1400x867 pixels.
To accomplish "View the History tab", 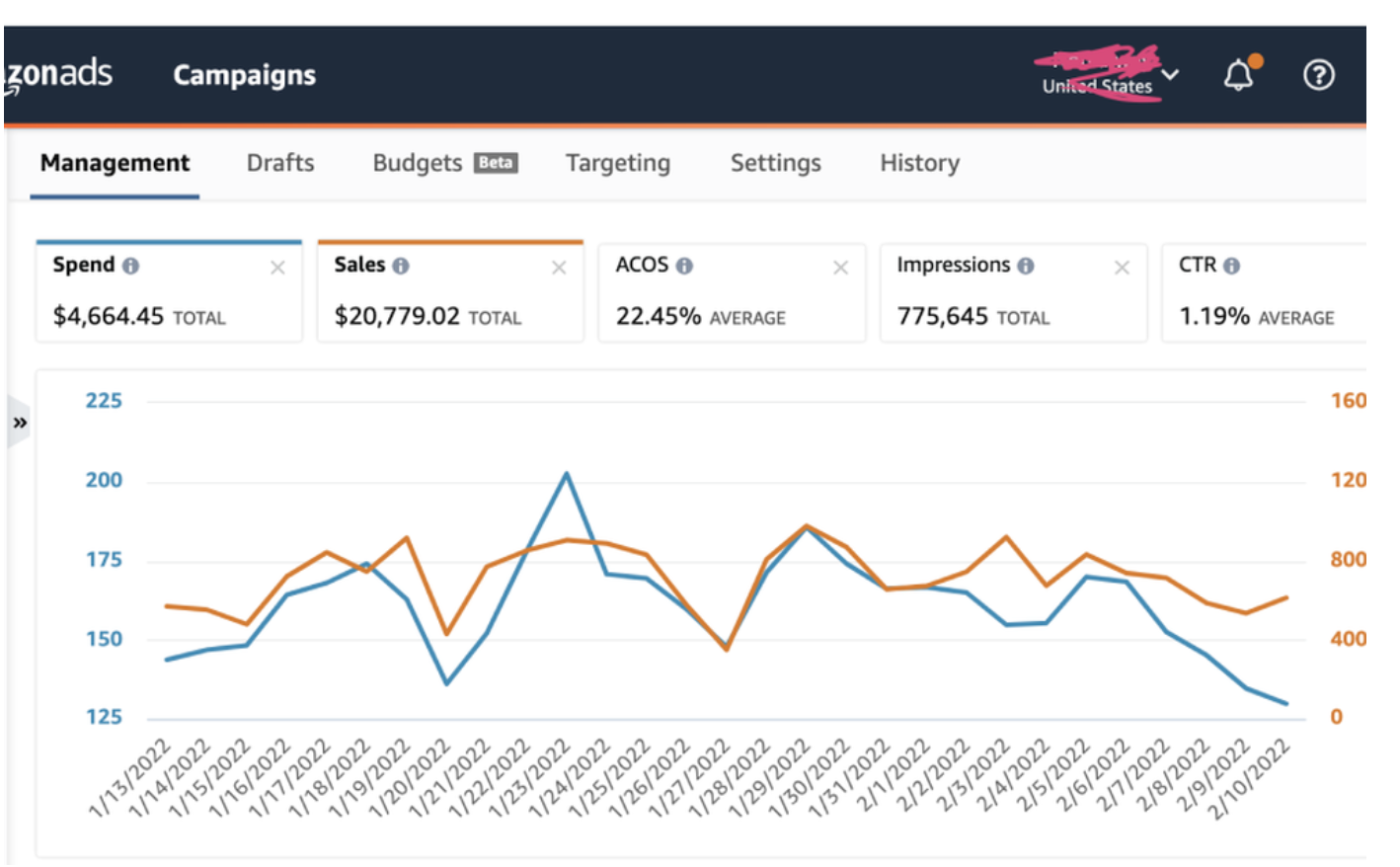I will [x=920, y=163].
